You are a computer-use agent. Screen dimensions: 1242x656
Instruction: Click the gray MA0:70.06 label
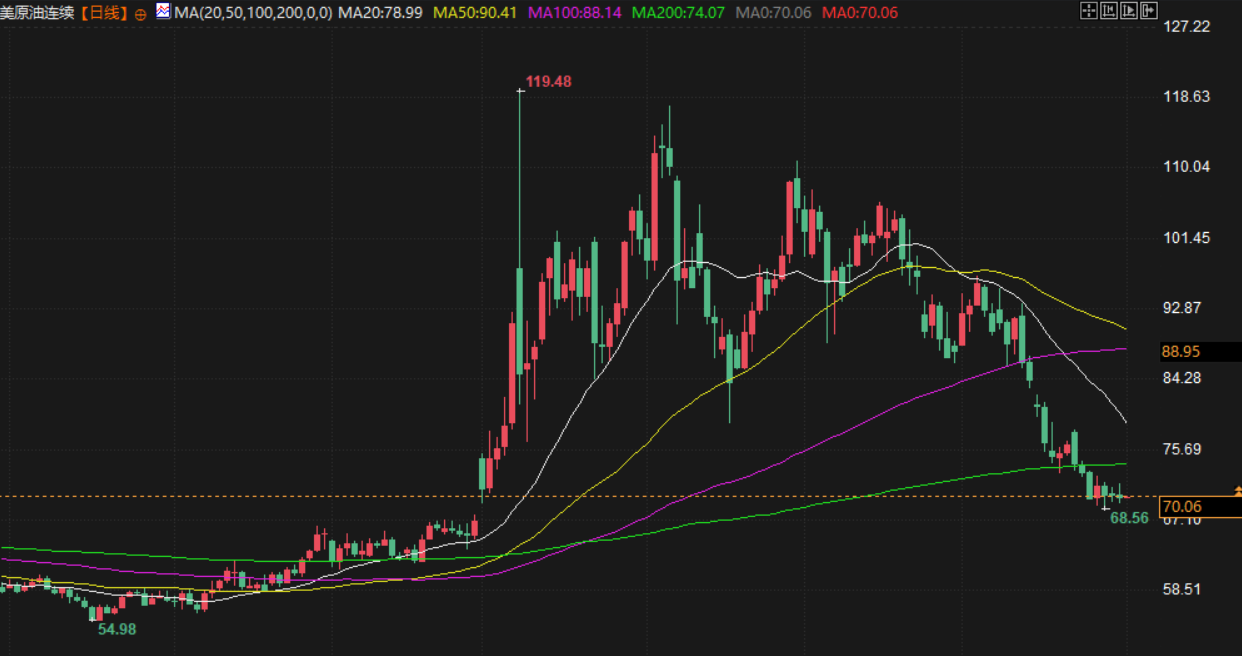tap(773, 13)
